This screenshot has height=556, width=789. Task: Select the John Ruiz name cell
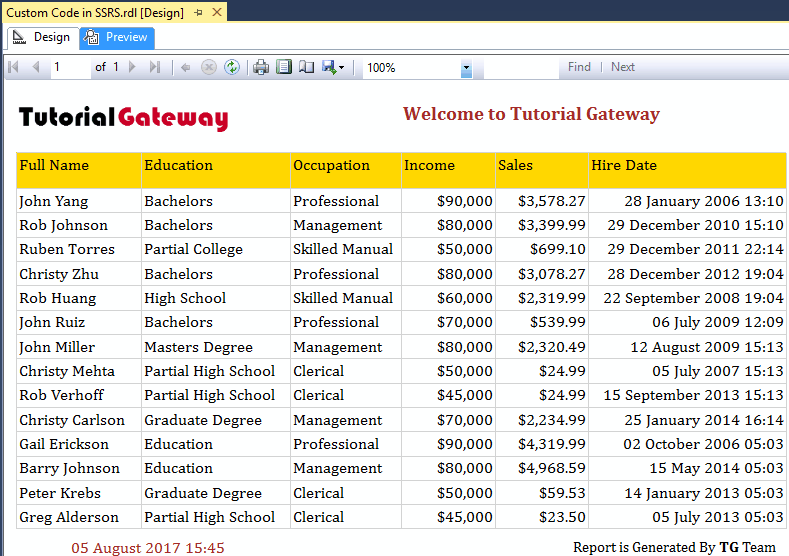(78, 323)
